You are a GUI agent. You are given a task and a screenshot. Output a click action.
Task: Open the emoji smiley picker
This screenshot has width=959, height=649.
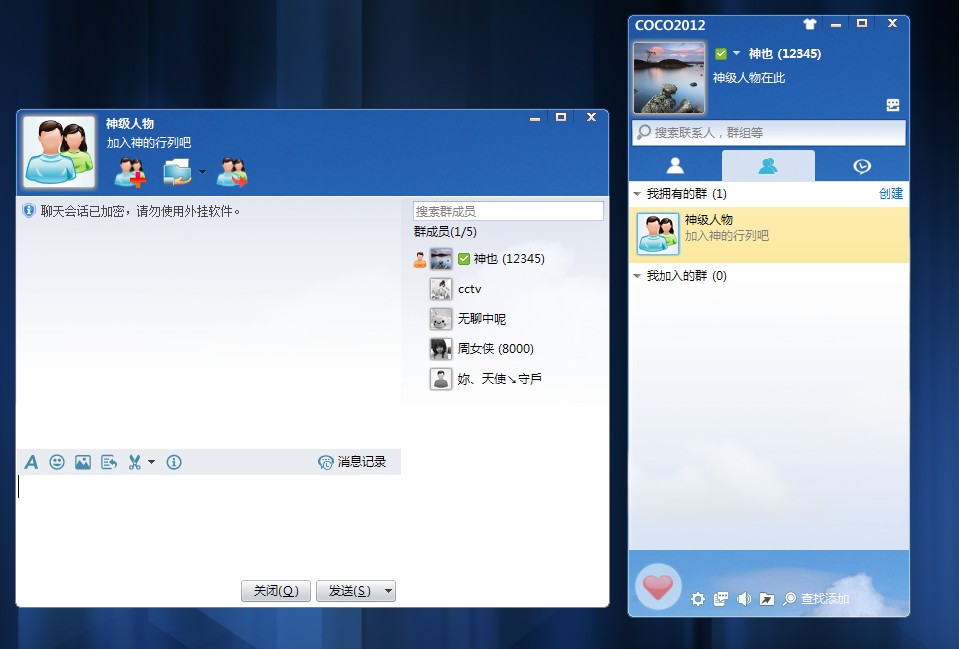click(x=57, y=462)
